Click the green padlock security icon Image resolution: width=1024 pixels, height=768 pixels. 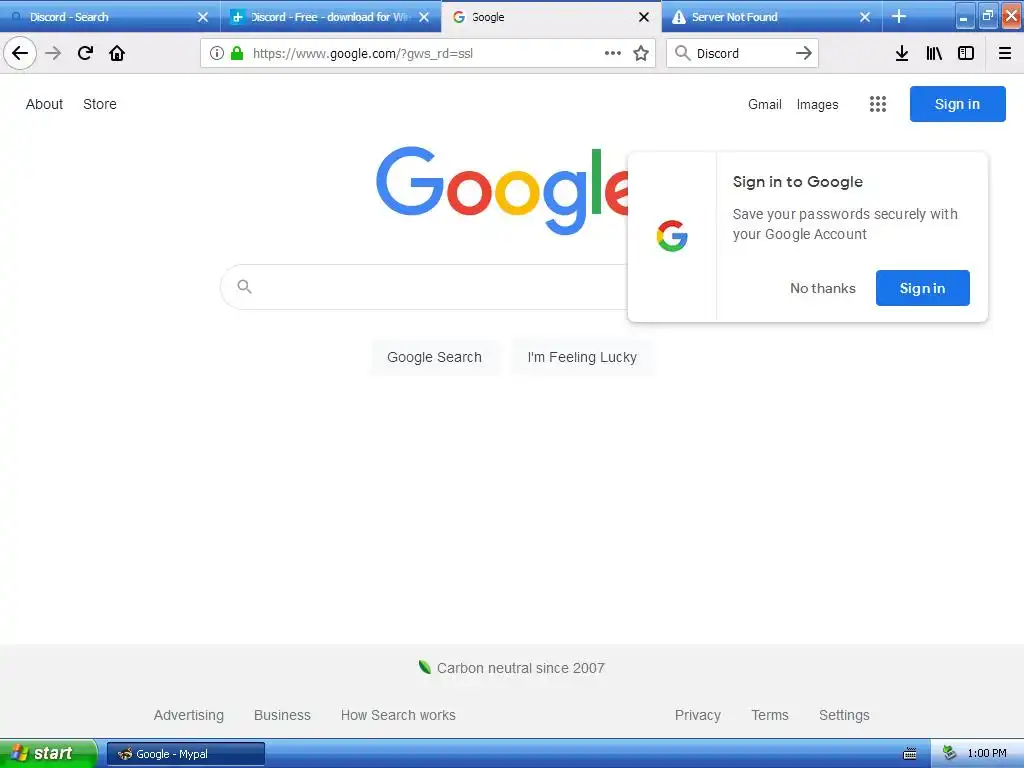coord(237,53)
